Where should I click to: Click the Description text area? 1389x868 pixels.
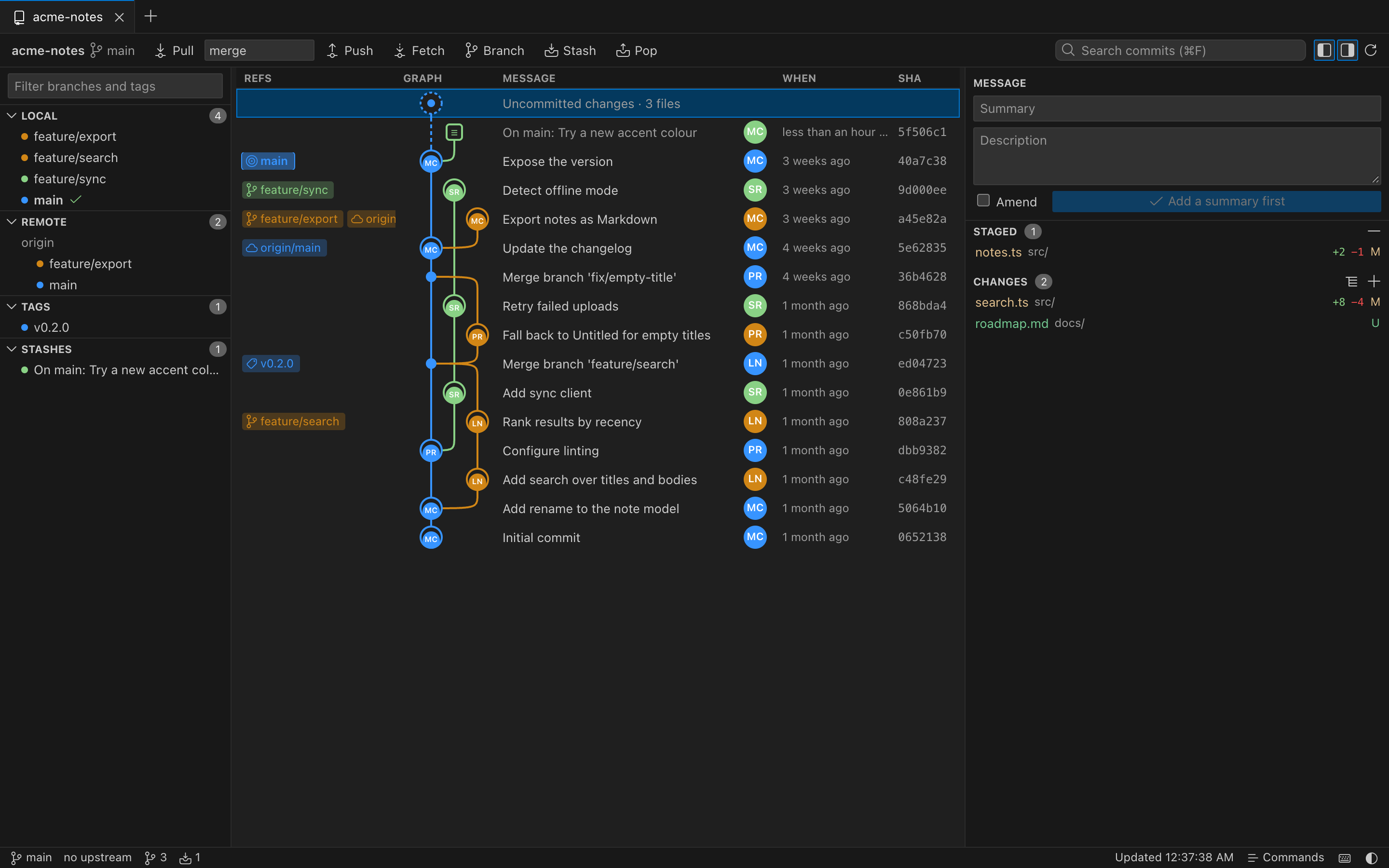[x=1177, y=156]
